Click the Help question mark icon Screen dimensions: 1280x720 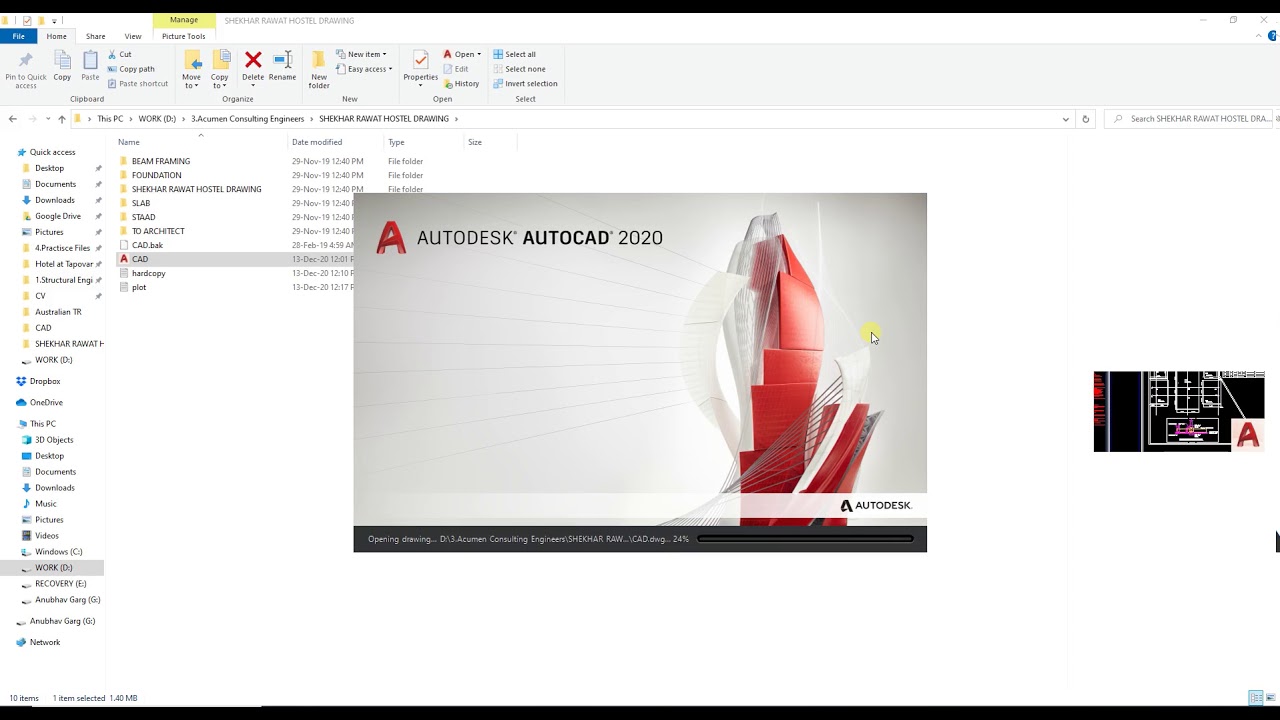[x=1272, y=36]
